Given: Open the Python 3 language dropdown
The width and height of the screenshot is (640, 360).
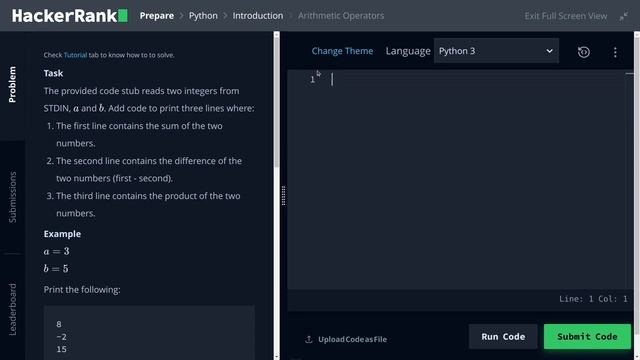Looking at the screenshot, I should pos(496,51).
